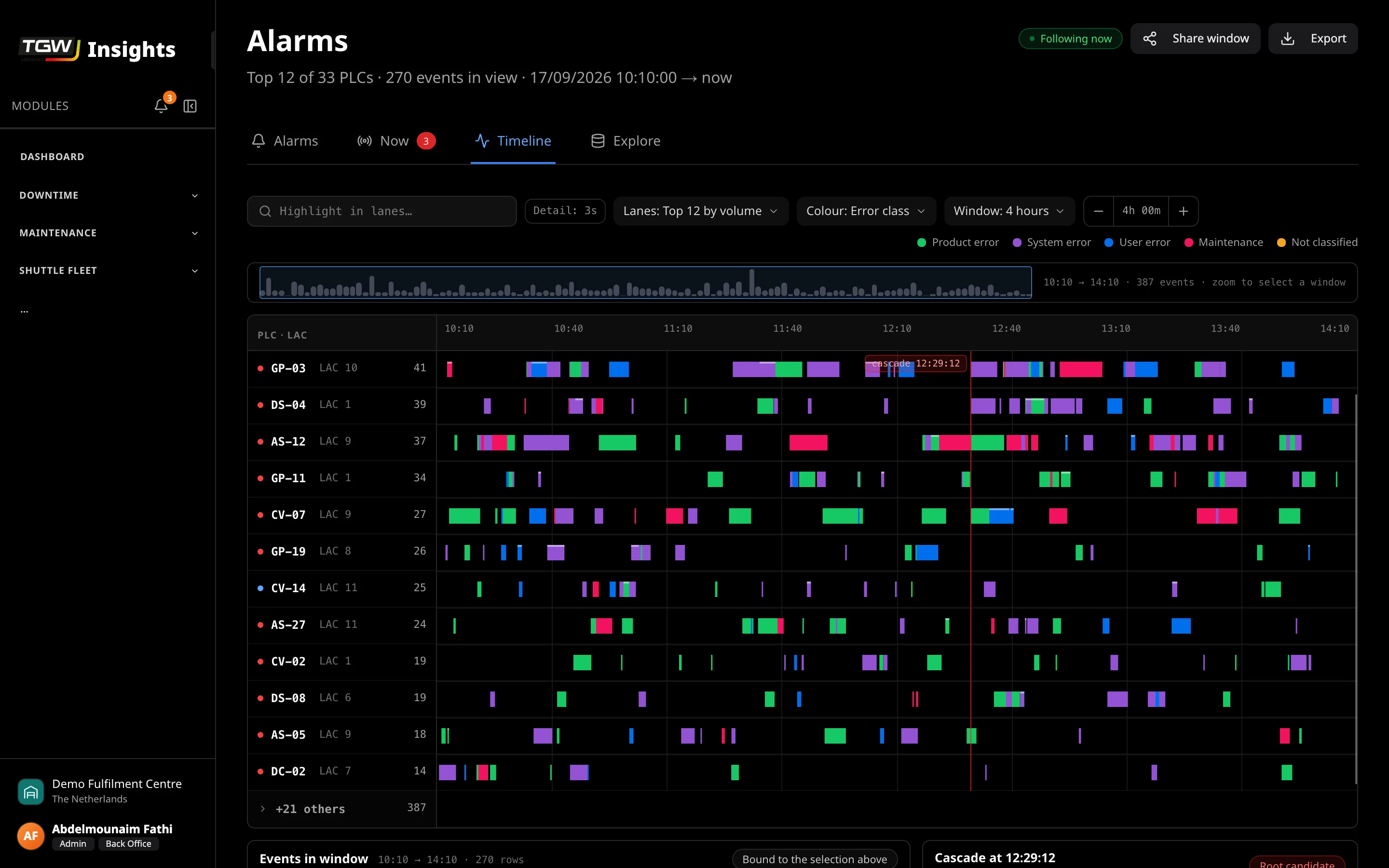Click the AF user avatar
This screenshot has height=868, width=1389.
click(31, 836)
